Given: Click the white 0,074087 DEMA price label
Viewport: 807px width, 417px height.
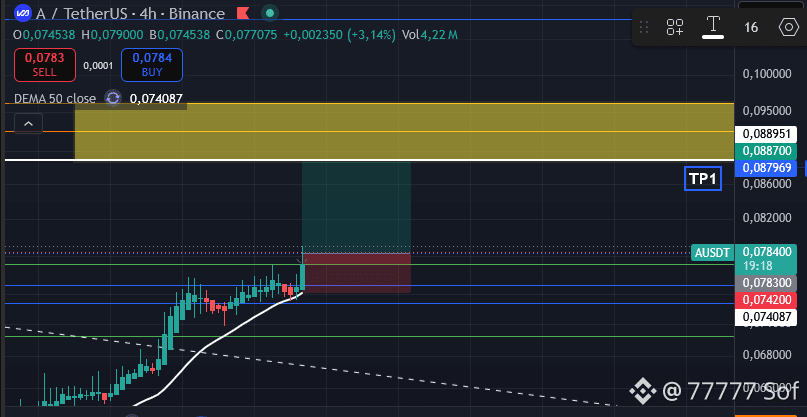Looking at the screenshot, I should tap(766, 317).
